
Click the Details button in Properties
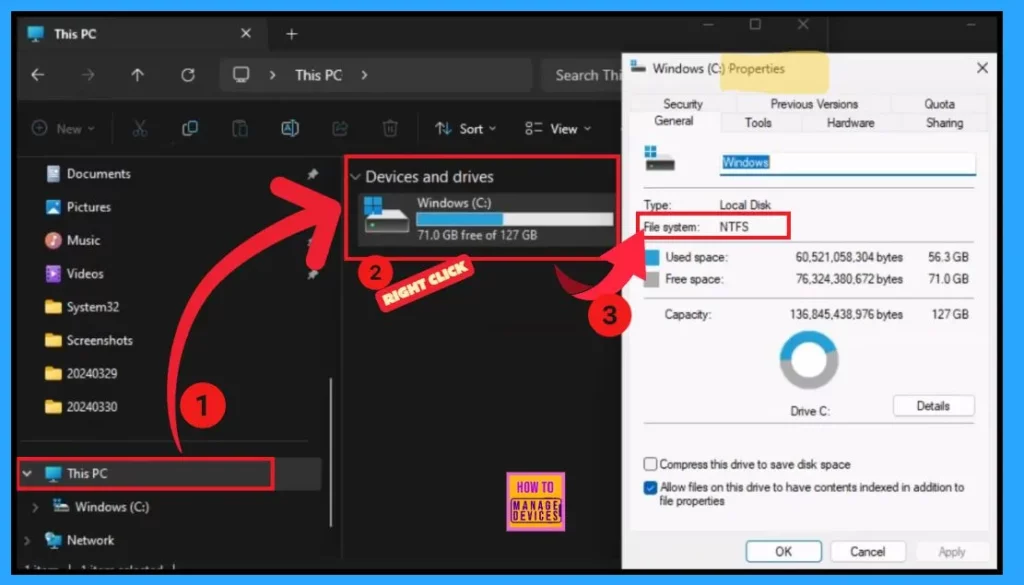coord(933,406)
